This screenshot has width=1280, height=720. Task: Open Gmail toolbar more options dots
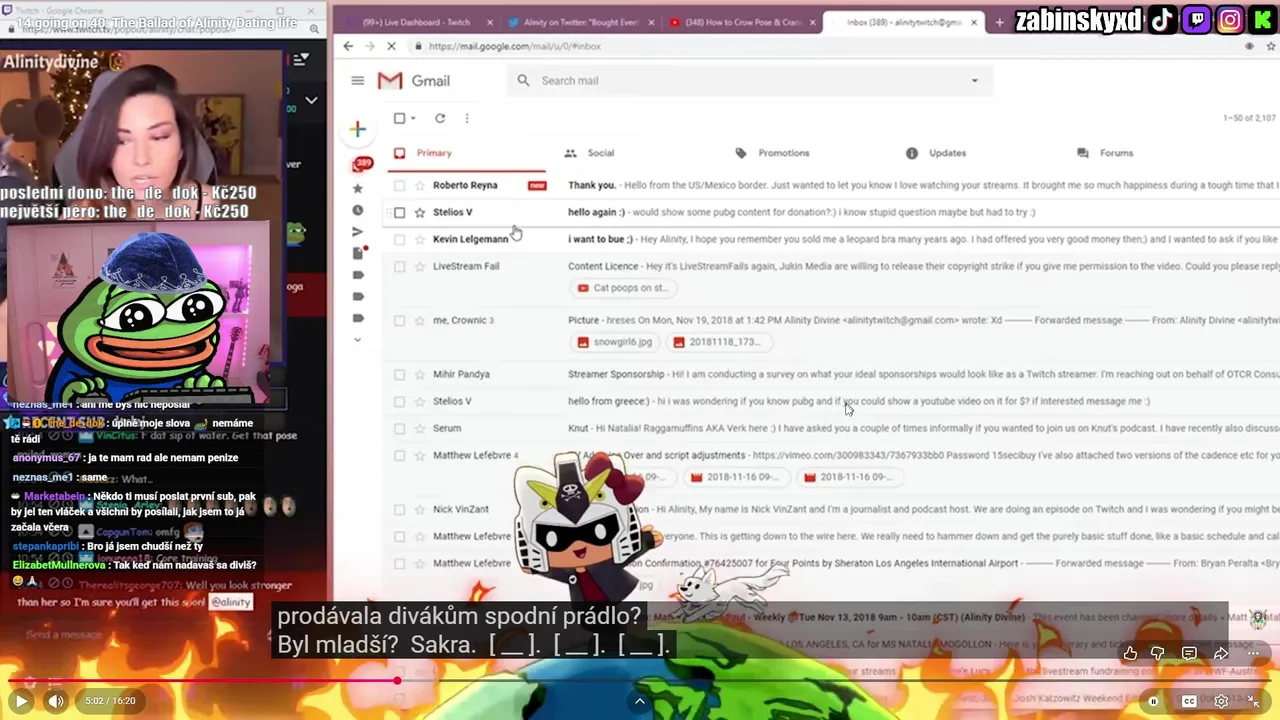[x=466, y=118]
